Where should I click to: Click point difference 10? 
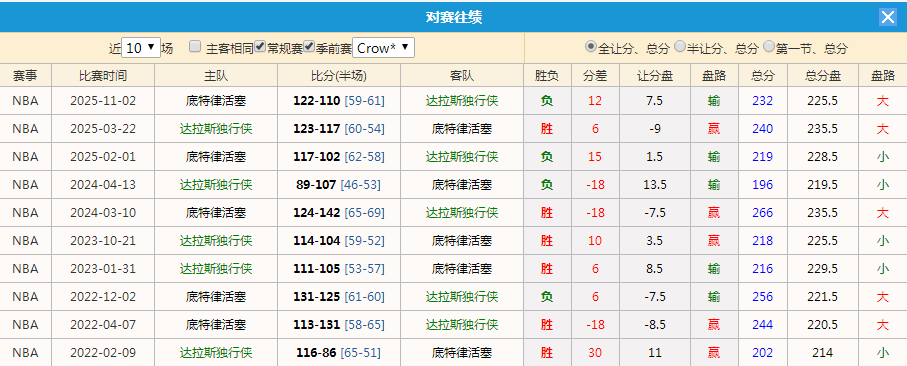(595, 241)
